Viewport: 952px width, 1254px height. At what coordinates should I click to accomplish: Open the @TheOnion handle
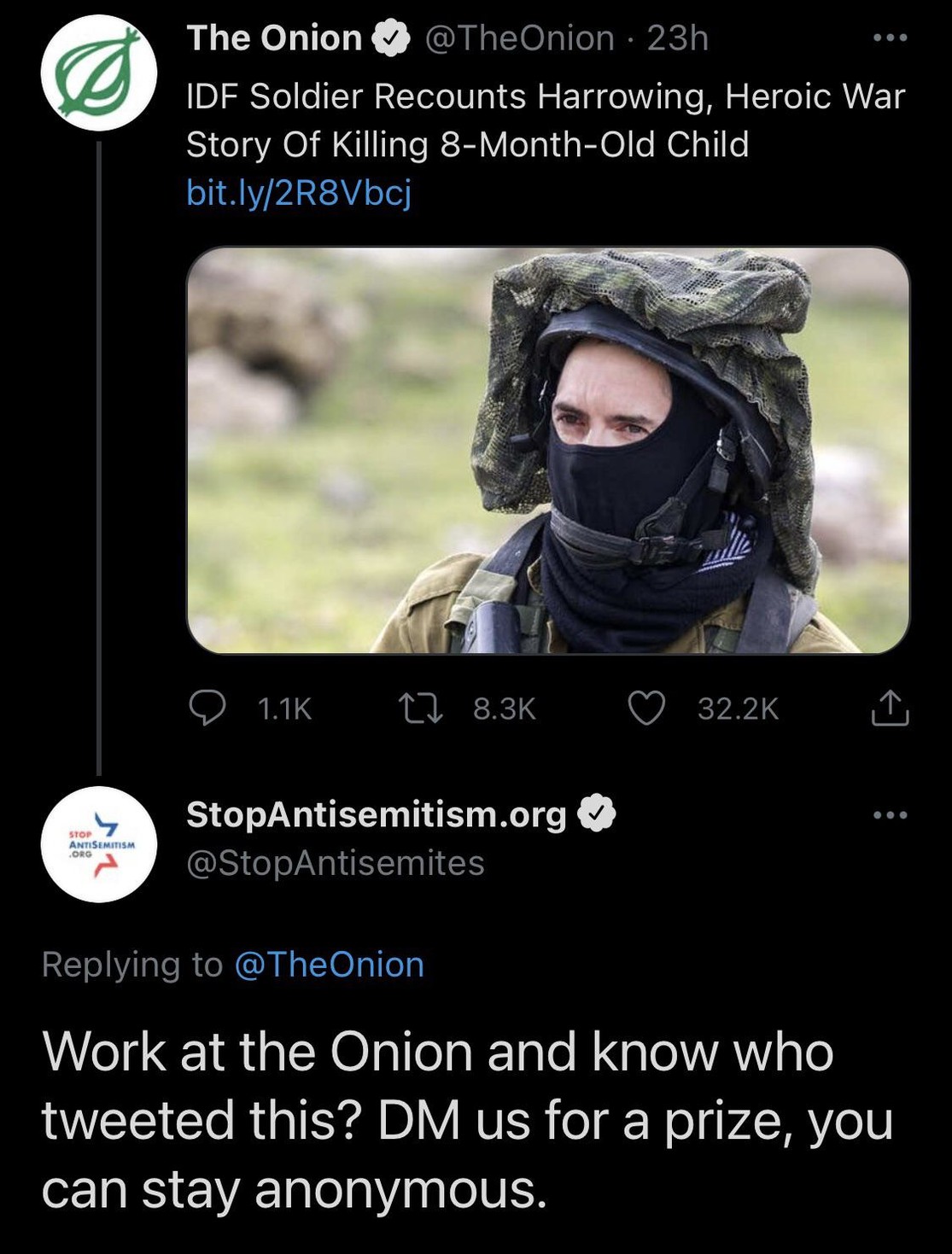click(519, 38)
